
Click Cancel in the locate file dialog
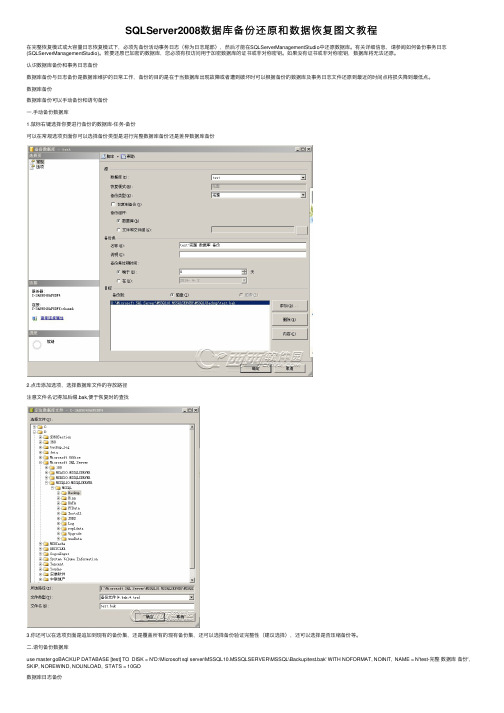coord(180,617)
